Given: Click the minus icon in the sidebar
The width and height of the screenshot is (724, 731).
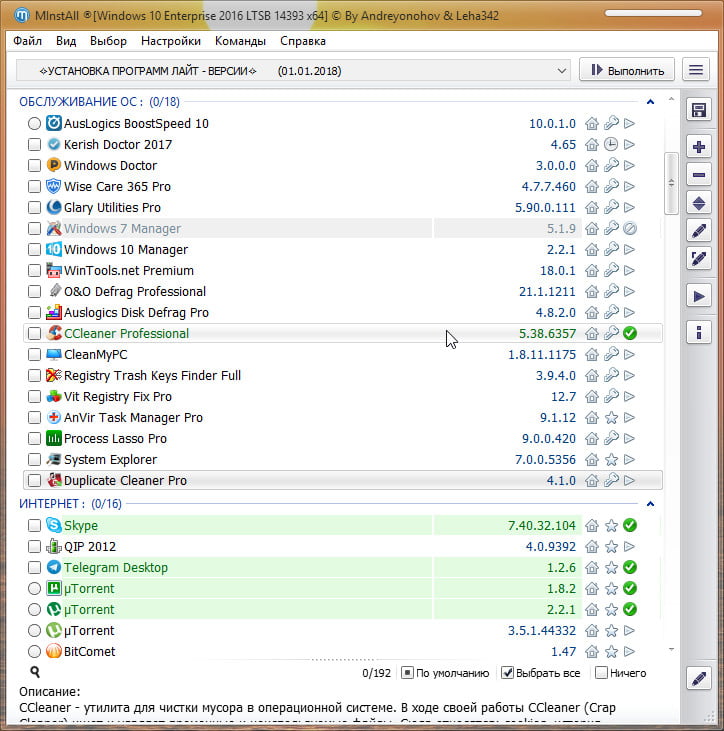Looking at the screenshot, I should point(699,175).
